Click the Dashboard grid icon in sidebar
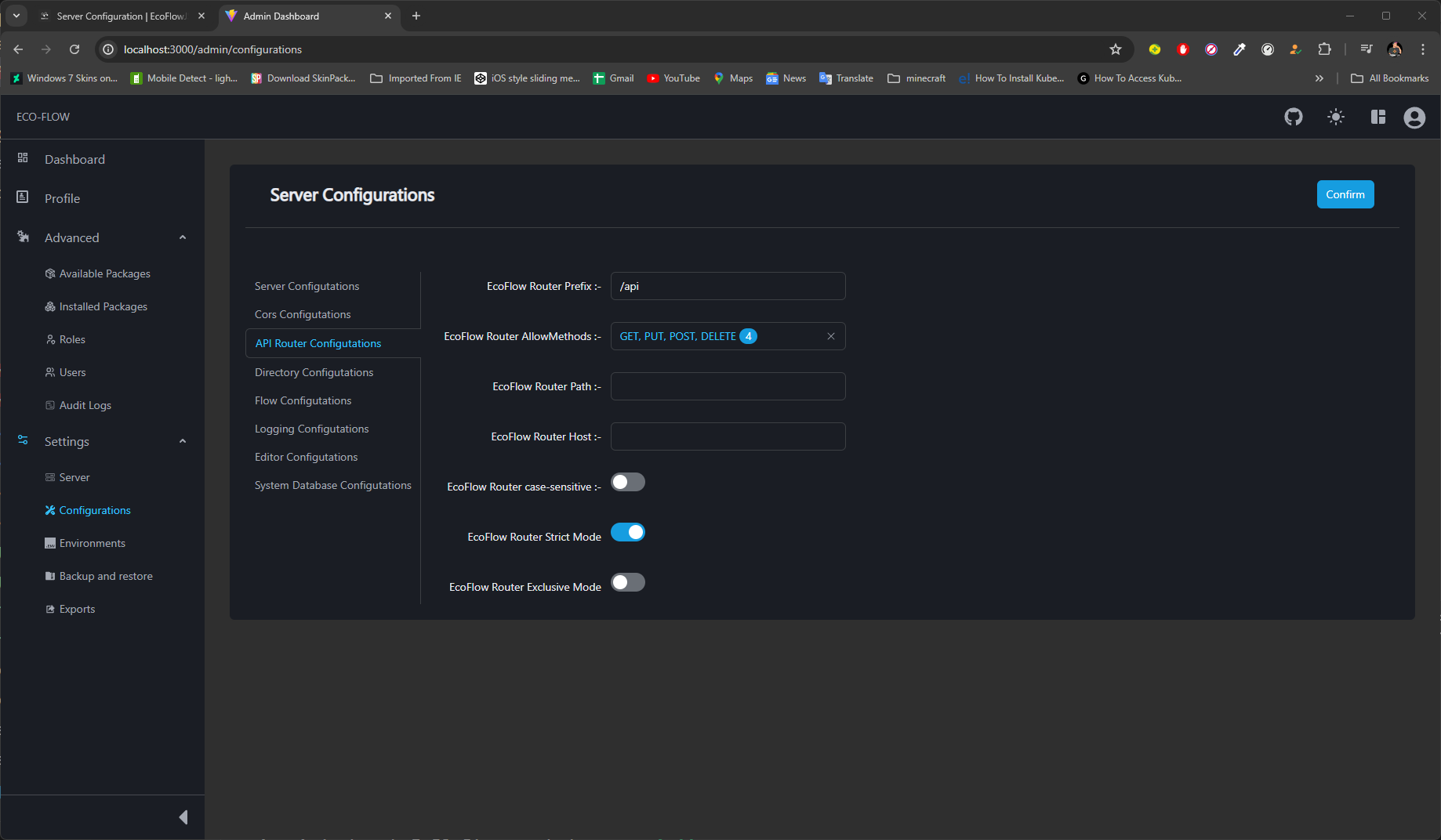The image size is (1441, 840). click(x=23, y=158)
